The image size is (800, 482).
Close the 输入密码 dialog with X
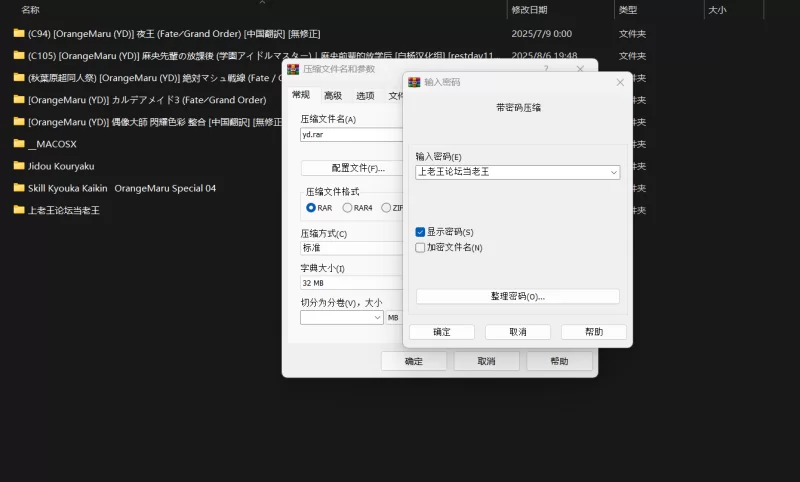620,82
